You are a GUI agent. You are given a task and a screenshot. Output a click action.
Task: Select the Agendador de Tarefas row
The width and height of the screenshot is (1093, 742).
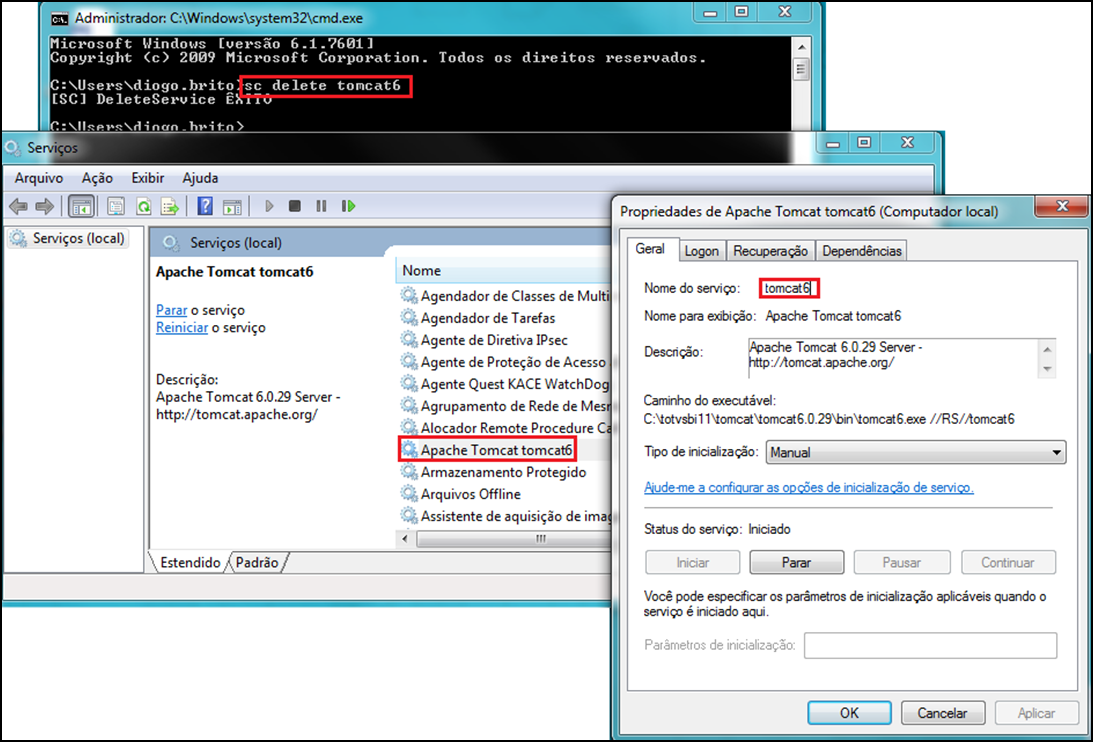[505, 317]
